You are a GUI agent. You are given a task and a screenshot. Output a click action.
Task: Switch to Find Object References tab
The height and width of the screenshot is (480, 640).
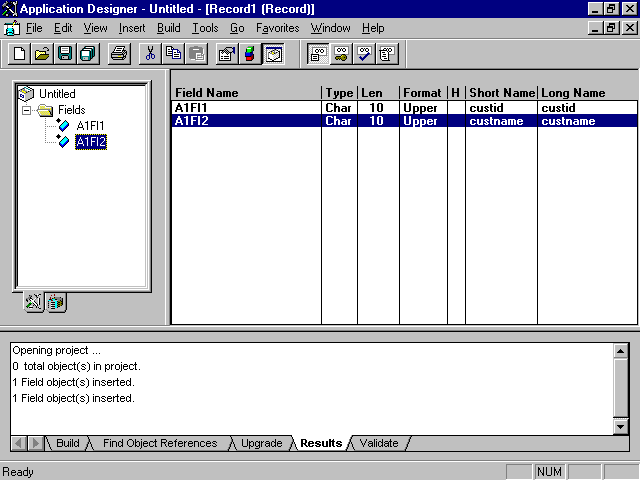[160, 443]
